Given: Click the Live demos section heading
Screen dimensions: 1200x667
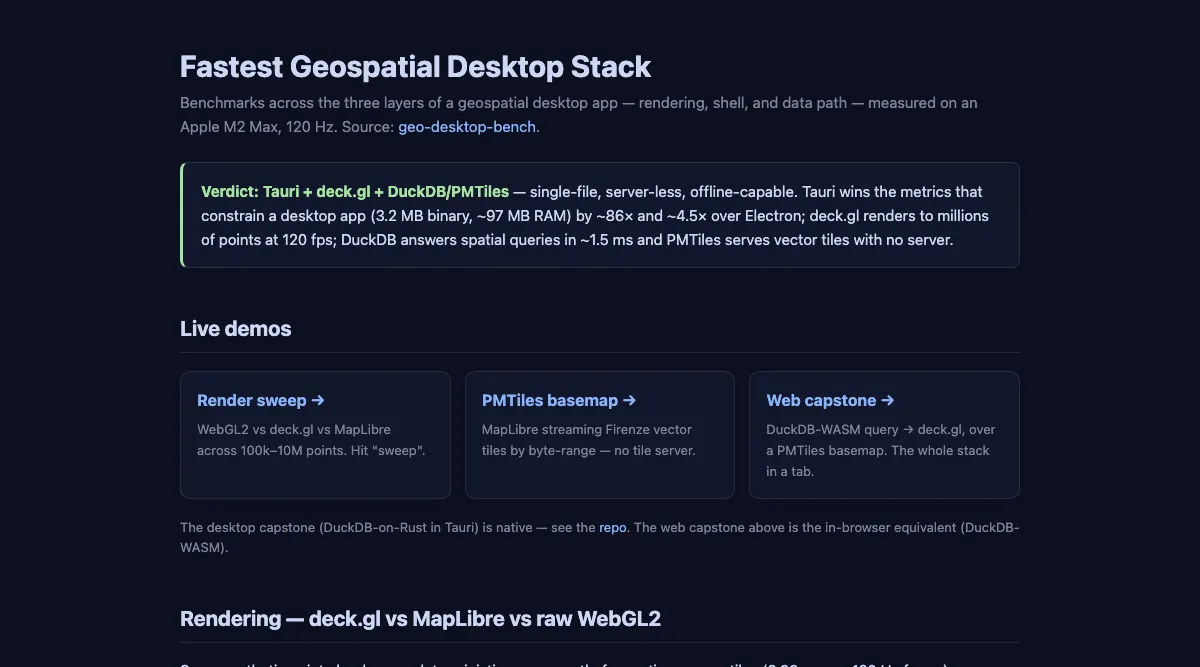Looking at the screenshot, I should [x=236, y=329].
